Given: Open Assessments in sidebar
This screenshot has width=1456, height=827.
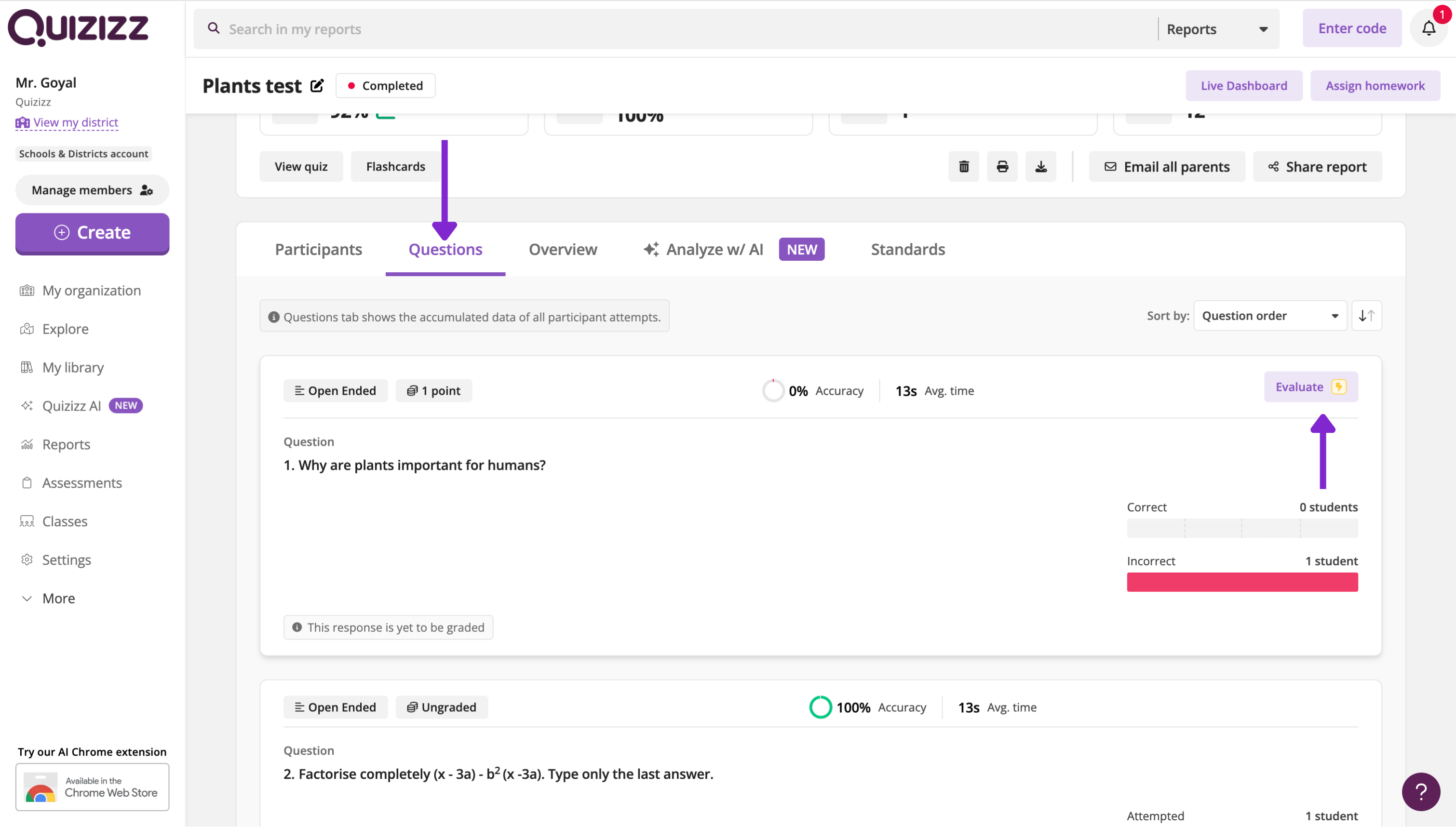Looking at the screenshot, I should tap(82, 483).
